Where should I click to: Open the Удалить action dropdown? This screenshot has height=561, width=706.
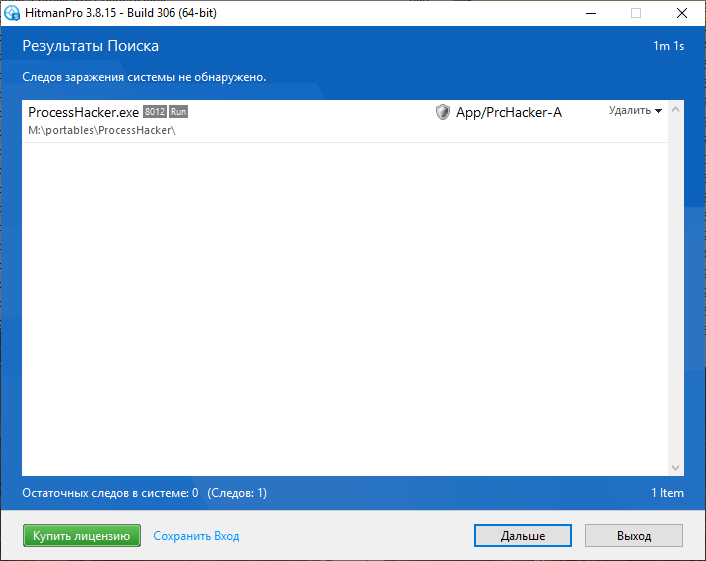[x=635, y=111]
